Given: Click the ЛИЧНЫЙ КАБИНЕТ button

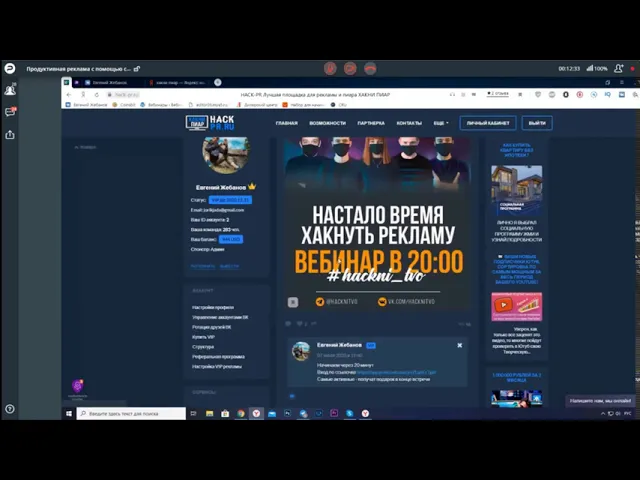Looking at the screenshot, I should [x=488, y=123].
